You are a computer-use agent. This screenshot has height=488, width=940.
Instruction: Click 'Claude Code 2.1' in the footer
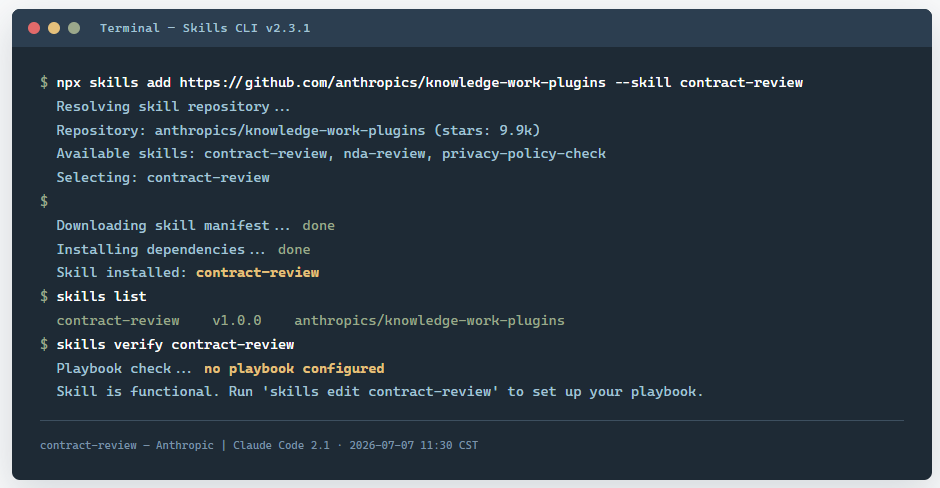(x=281, y=445)
